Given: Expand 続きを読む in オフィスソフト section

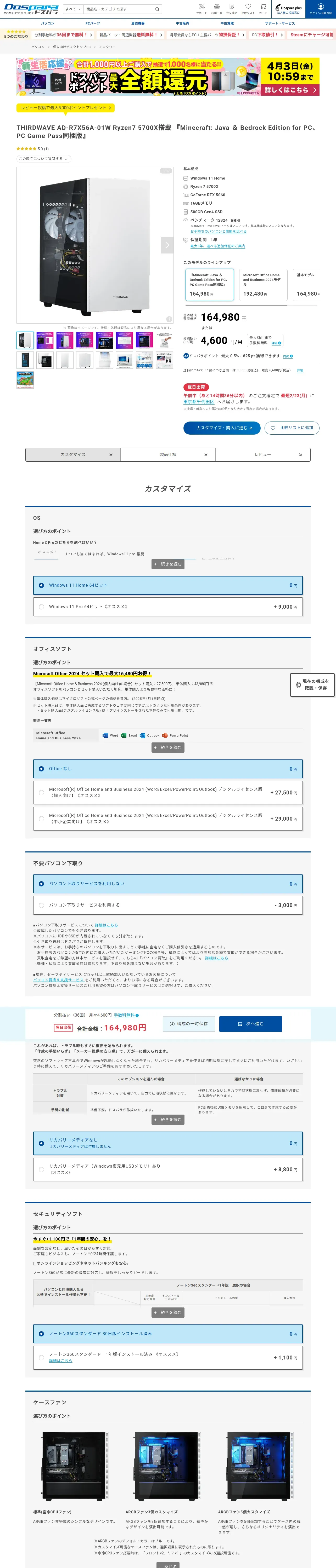Looking at the screenshot, I should (168, 747).
